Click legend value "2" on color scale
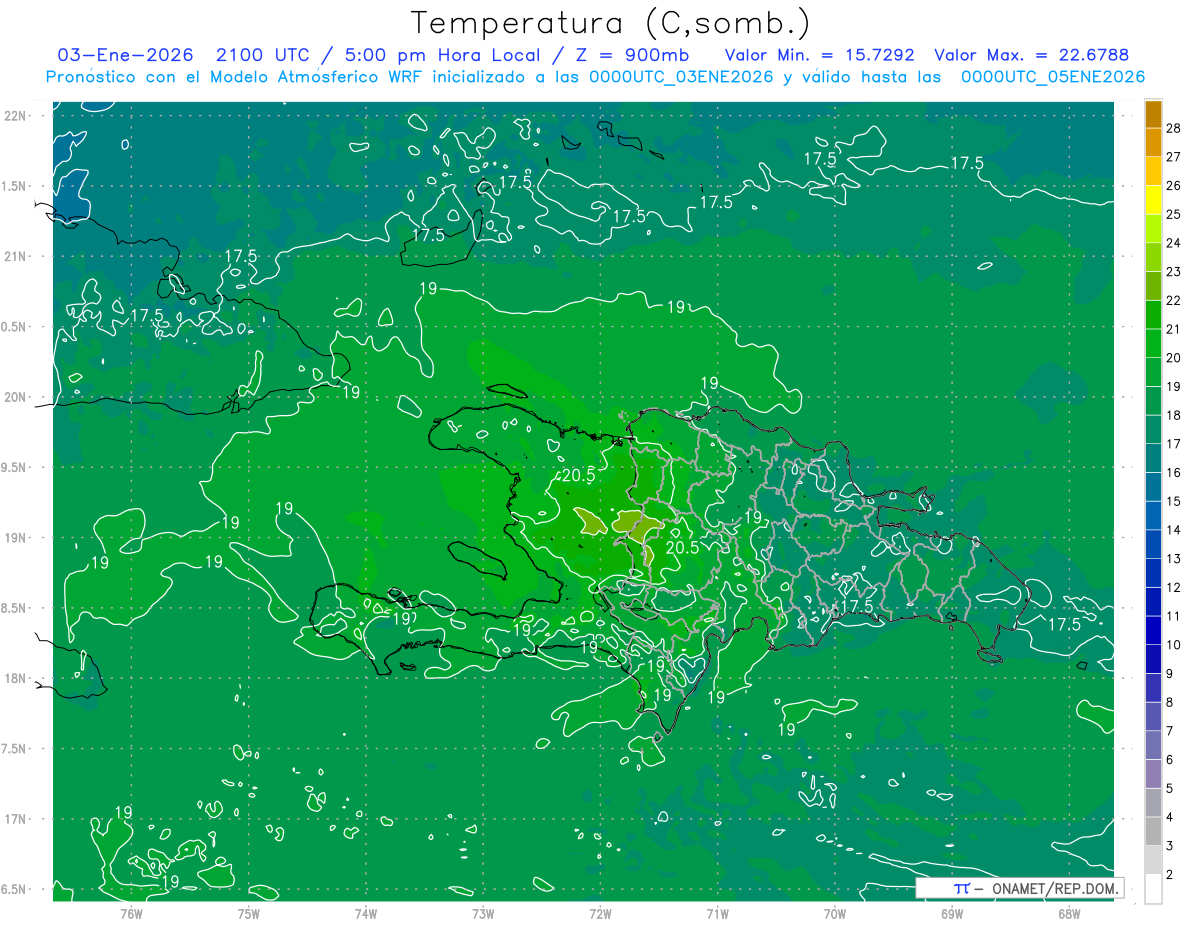 (x=1169, y=875)
